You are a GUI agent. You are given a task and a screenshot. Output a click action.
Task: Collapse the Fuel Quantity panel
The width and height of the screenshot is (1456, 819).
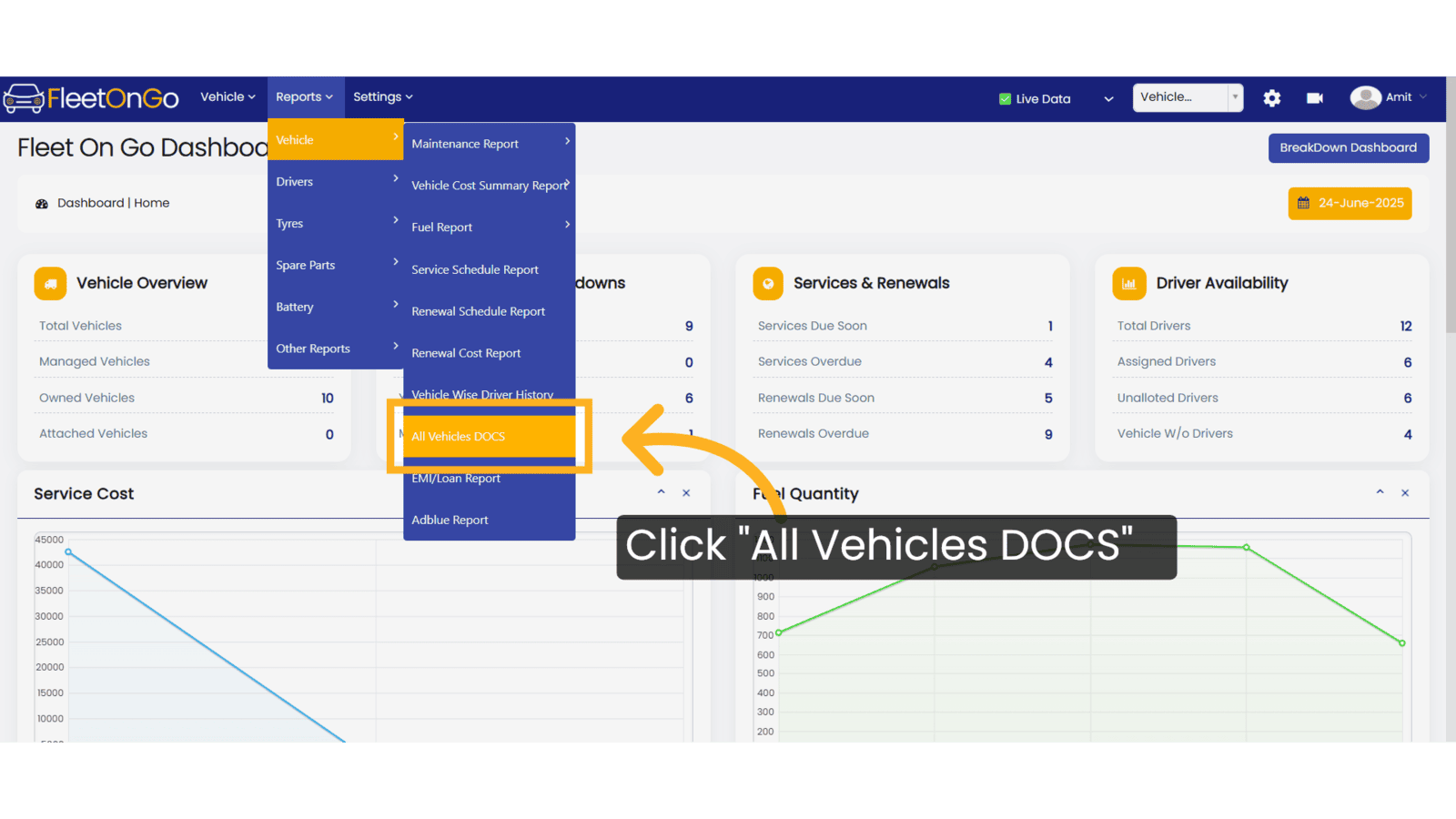pyautogui.click(x=1380, y=492)
